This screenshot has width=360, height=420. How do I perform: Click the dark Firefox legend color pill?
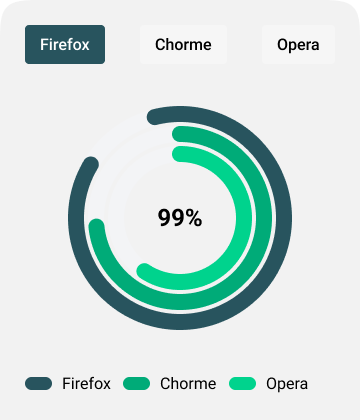tap(38, 383)
